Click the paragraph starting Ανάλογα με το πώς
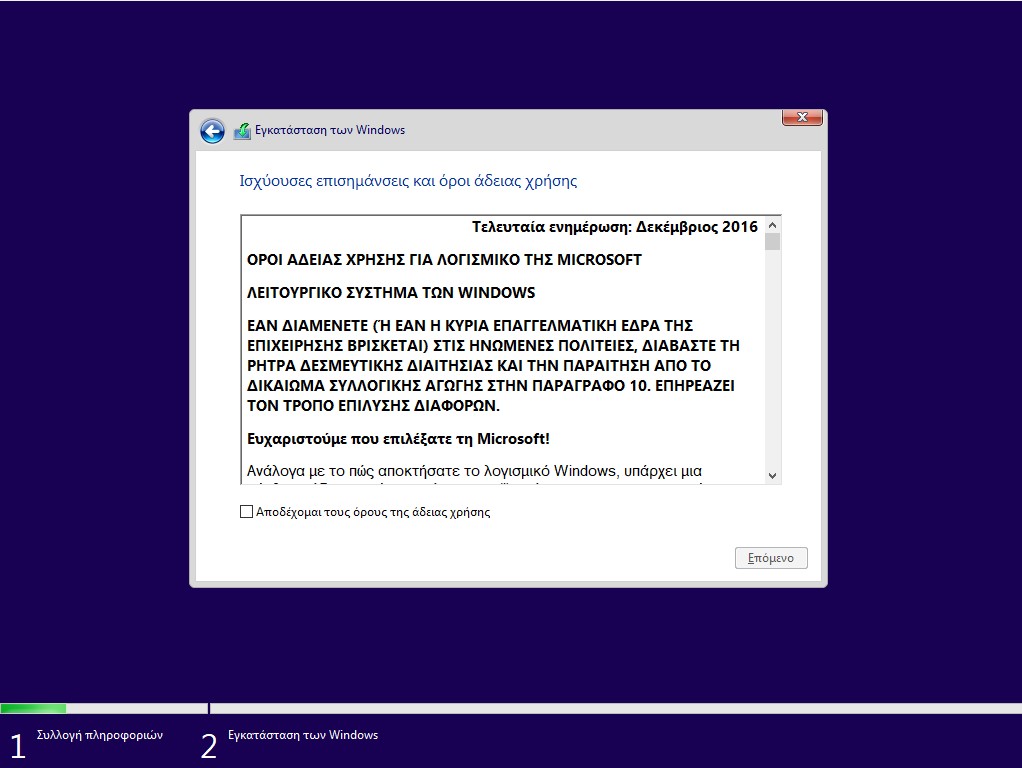Viewport: 1022px width, 768px height. point(474,473)
